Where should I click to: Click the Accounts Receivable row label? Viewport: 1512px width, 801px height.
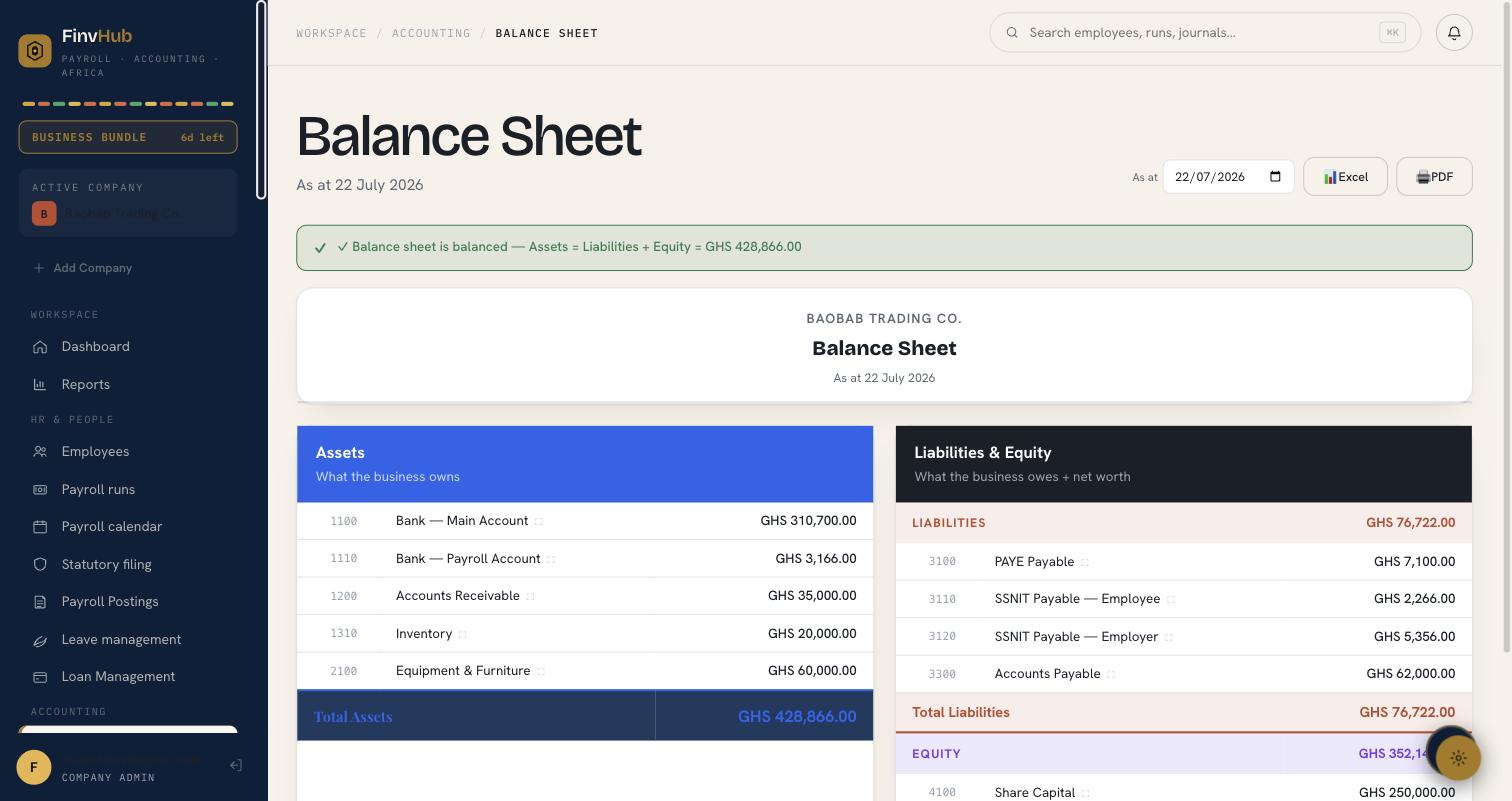[x=457, y=596]
